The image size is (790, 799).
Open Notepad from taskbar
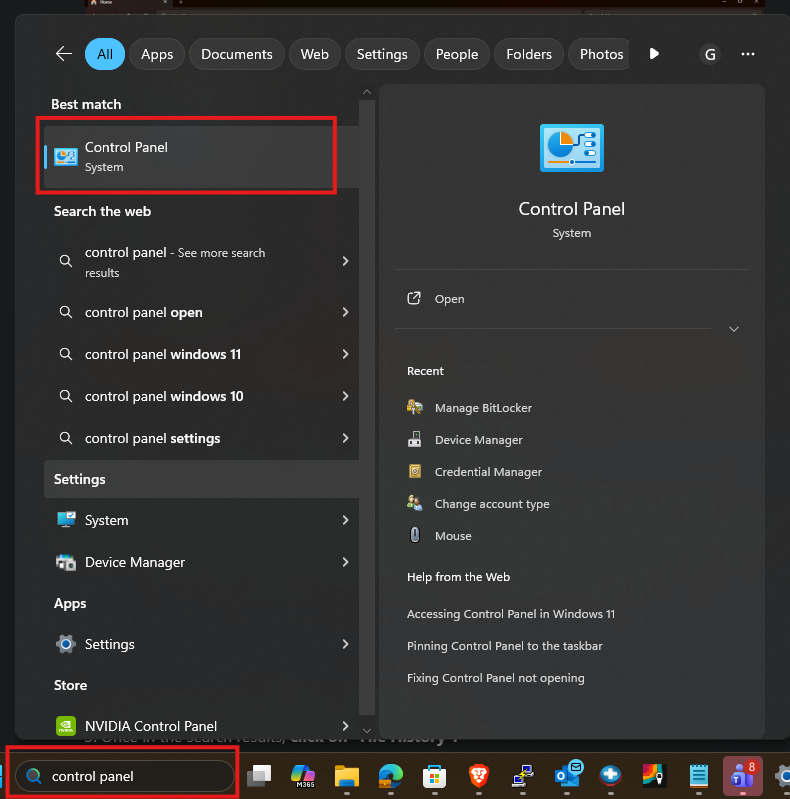tap(699, 776)
